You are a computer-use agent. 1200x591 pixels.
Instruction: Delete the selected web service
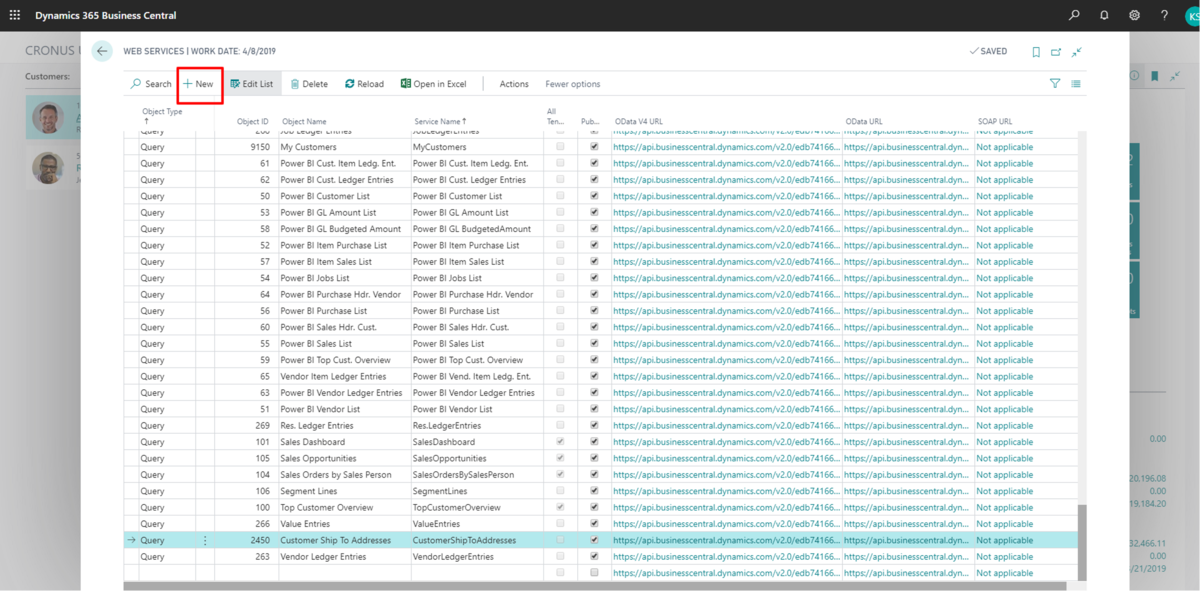309,84
